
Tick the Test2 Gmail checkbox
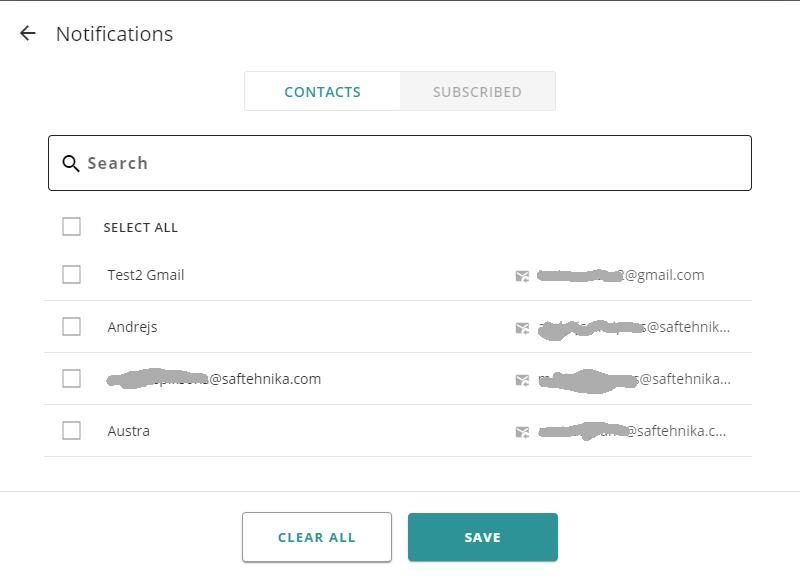pos(71,274)
